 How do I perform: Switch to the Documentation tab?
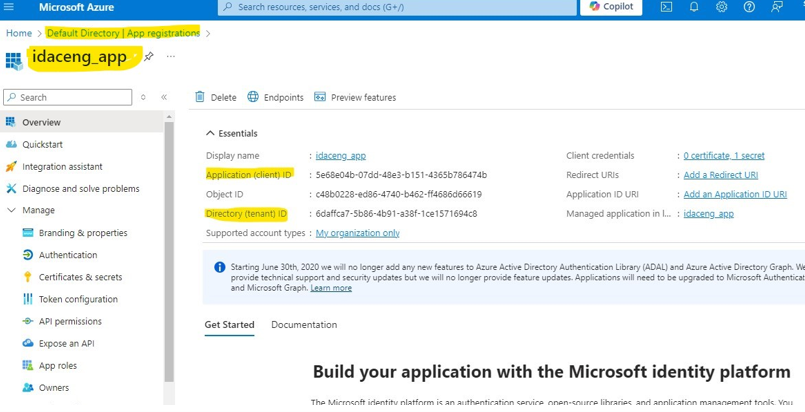click(x=304, y=325)
